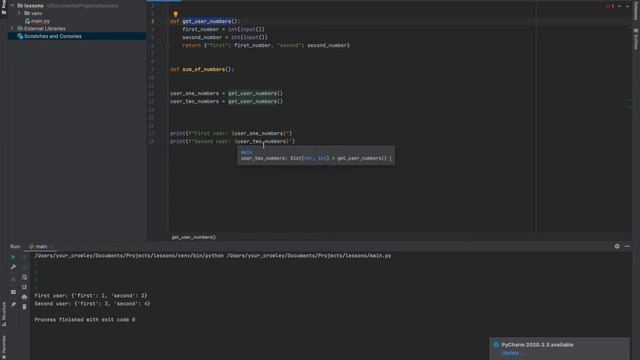The image size is (640, 360).
Task: Click the main.py path link in console
Action: click(309, 256)
